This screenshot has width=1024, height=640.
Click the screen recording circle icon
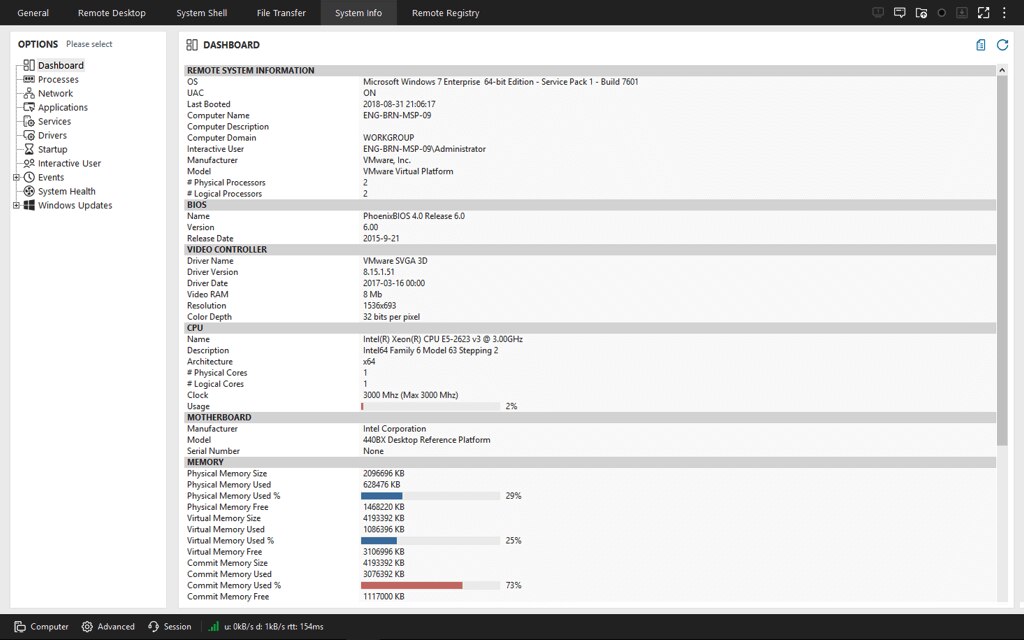(x=942, y=12)
